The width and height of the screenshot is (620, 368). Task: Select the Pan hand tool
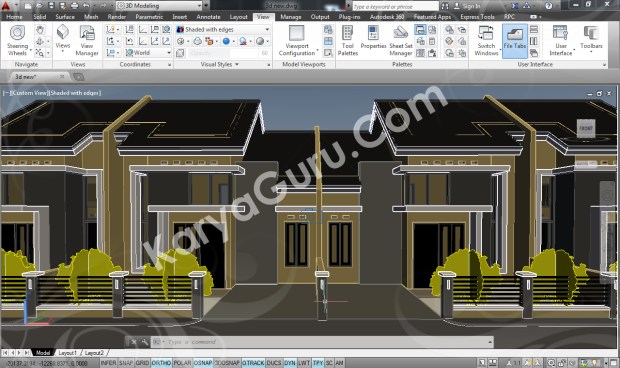40,30
